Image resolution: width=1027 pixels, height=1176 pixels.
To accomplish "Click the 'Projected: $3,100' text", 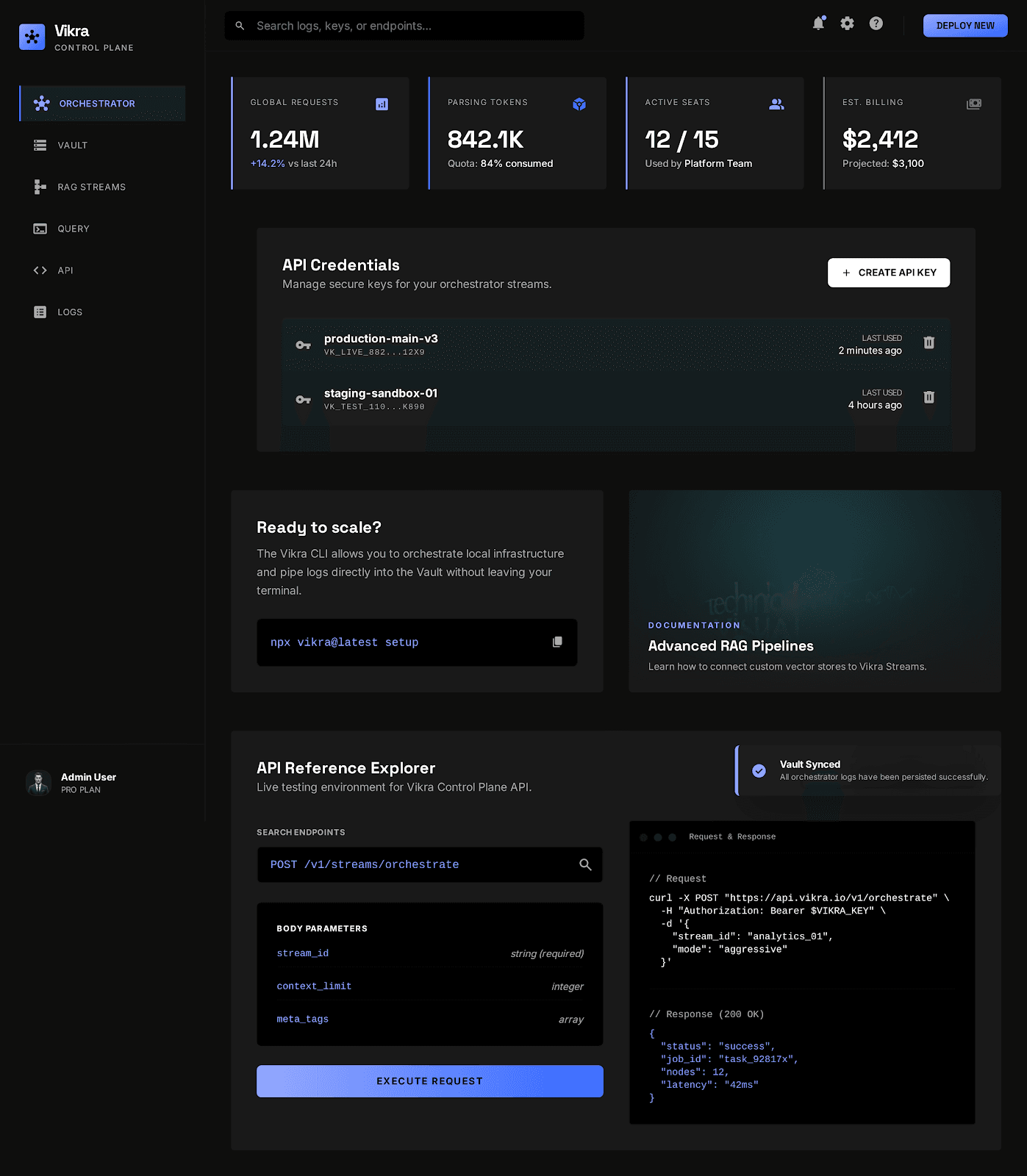I will 883,164.
